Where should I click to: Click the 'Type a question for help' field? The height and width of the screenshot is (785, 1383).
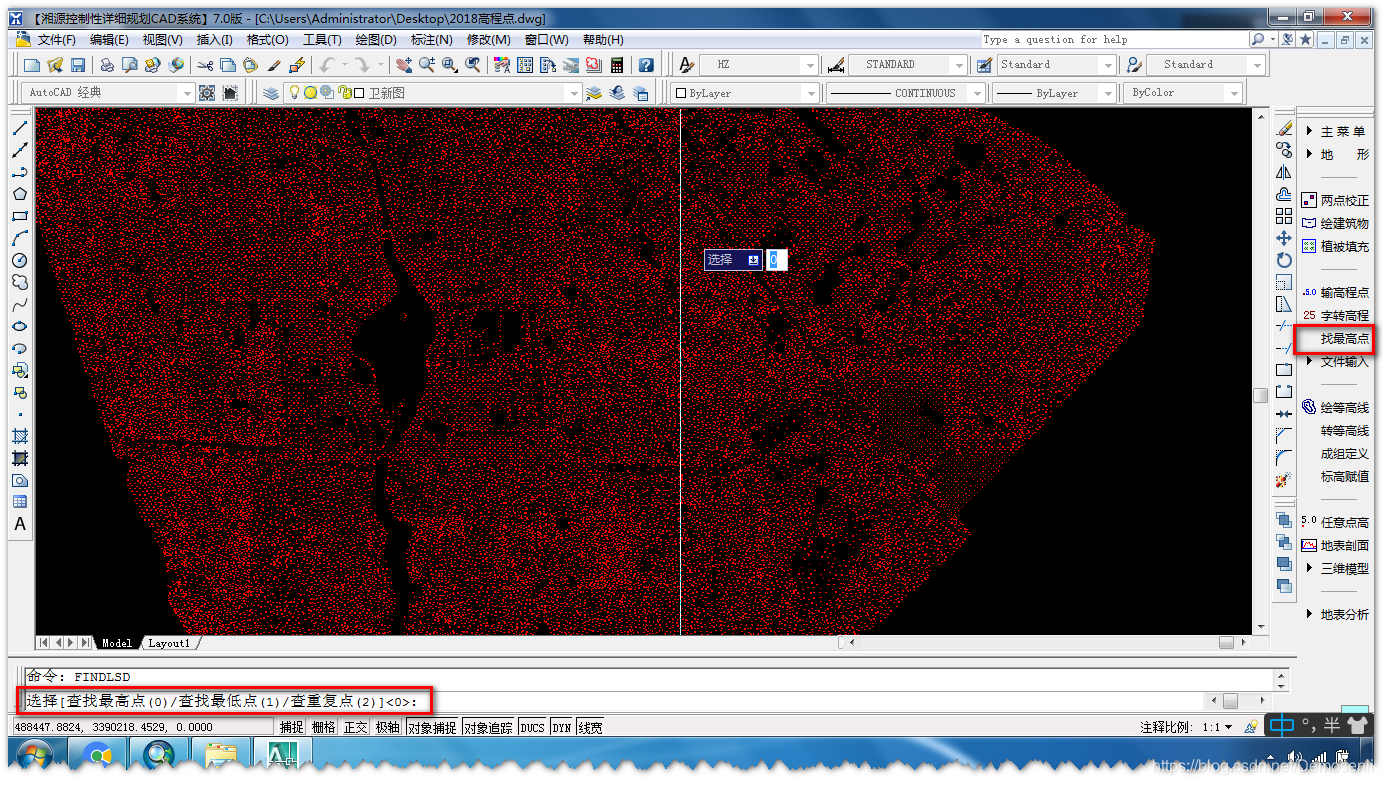[1113, 40]
